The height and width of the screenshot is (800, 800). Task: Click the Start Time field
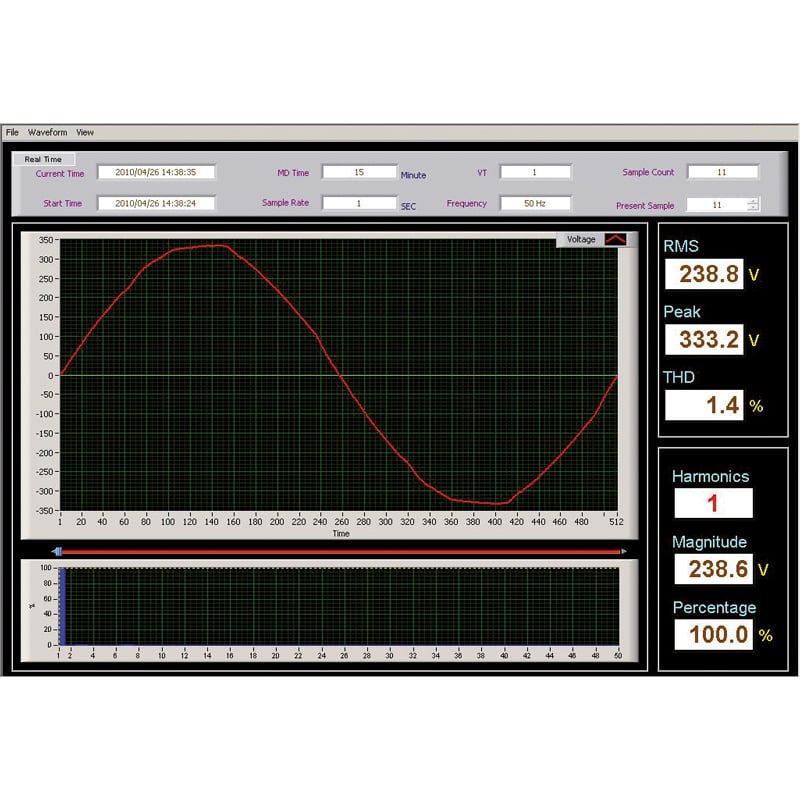pyautogui.click(x=156, y=203)
